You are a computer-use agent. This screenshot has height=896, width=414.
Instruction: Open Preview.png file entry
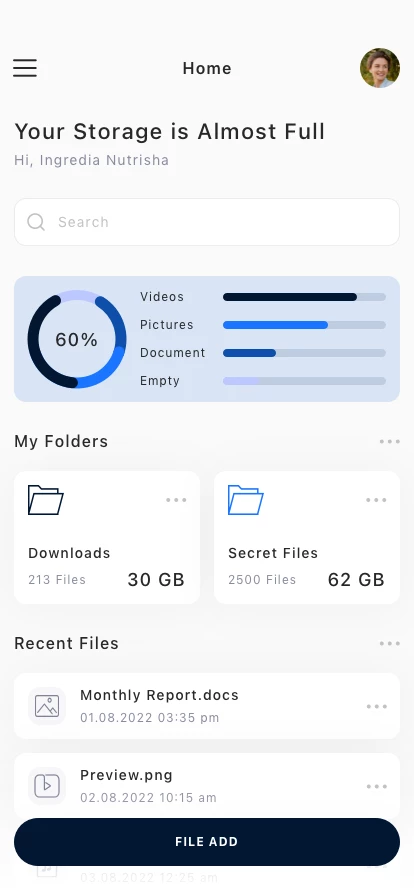207,786
